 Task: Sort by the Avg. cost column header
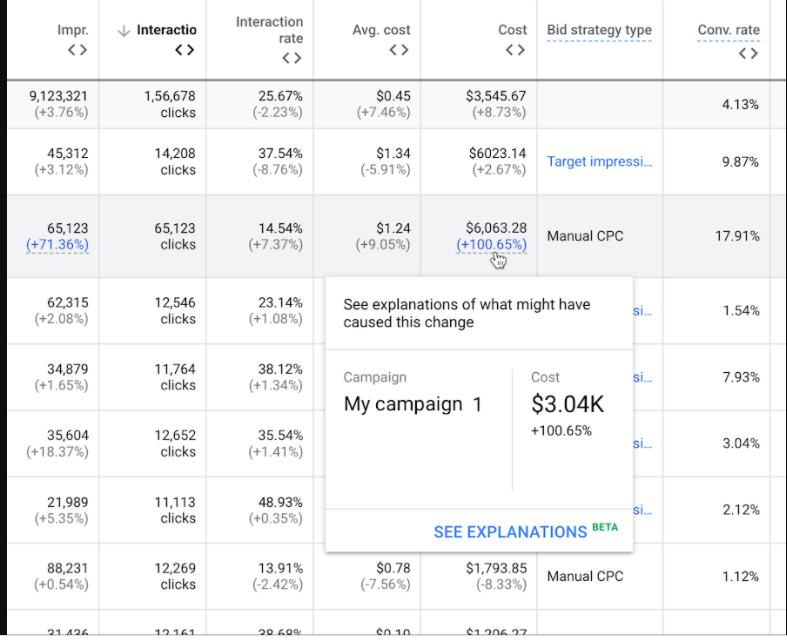(381, 30)
